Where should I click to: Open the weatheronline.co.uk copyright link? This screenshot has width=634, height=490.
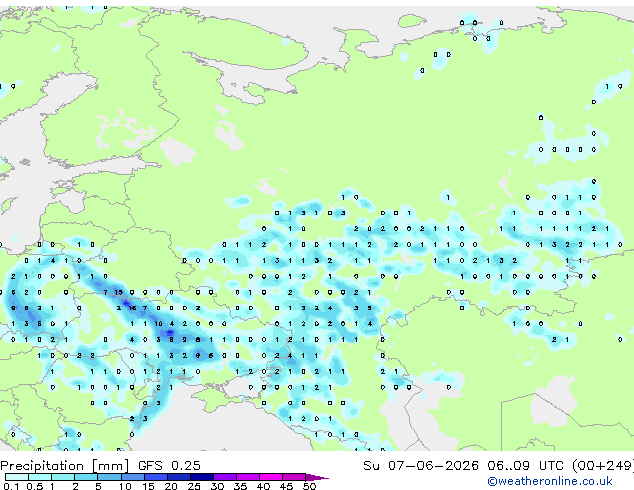pos(550,481)
